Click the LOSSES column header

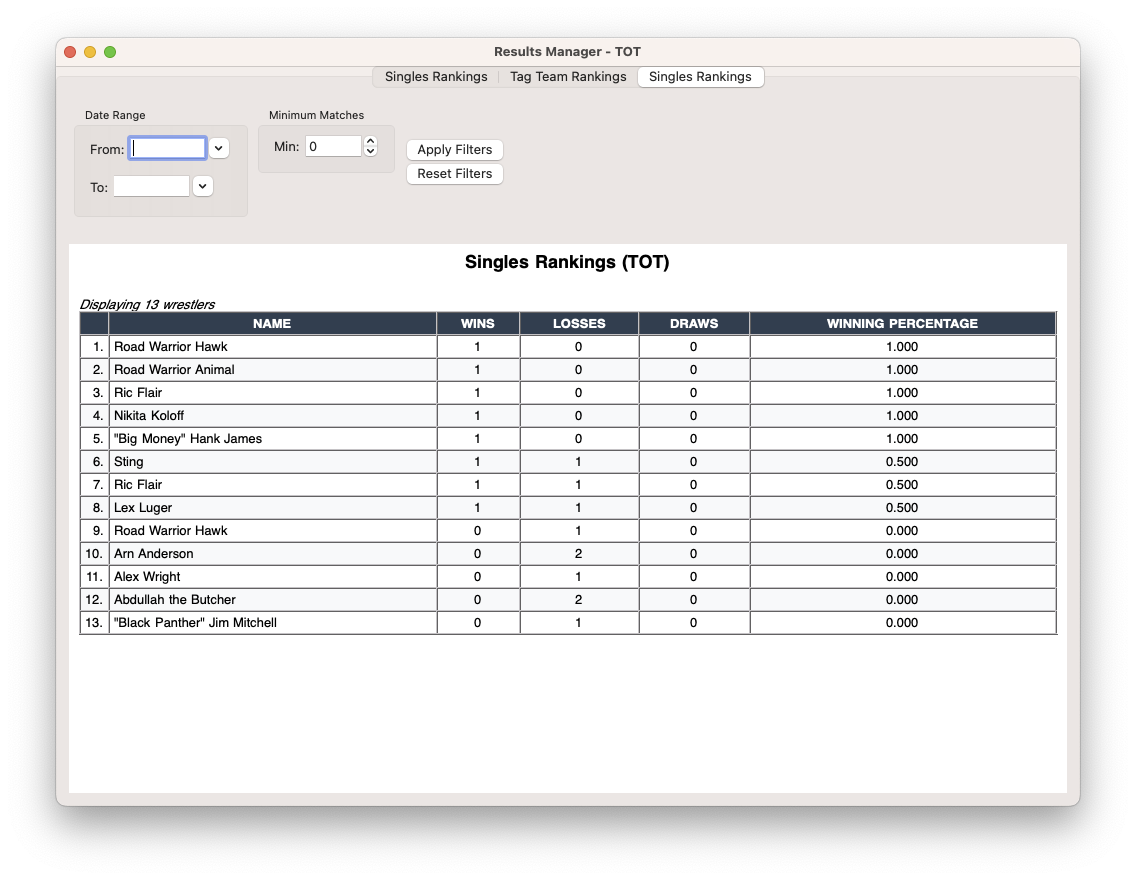point(579,323)
